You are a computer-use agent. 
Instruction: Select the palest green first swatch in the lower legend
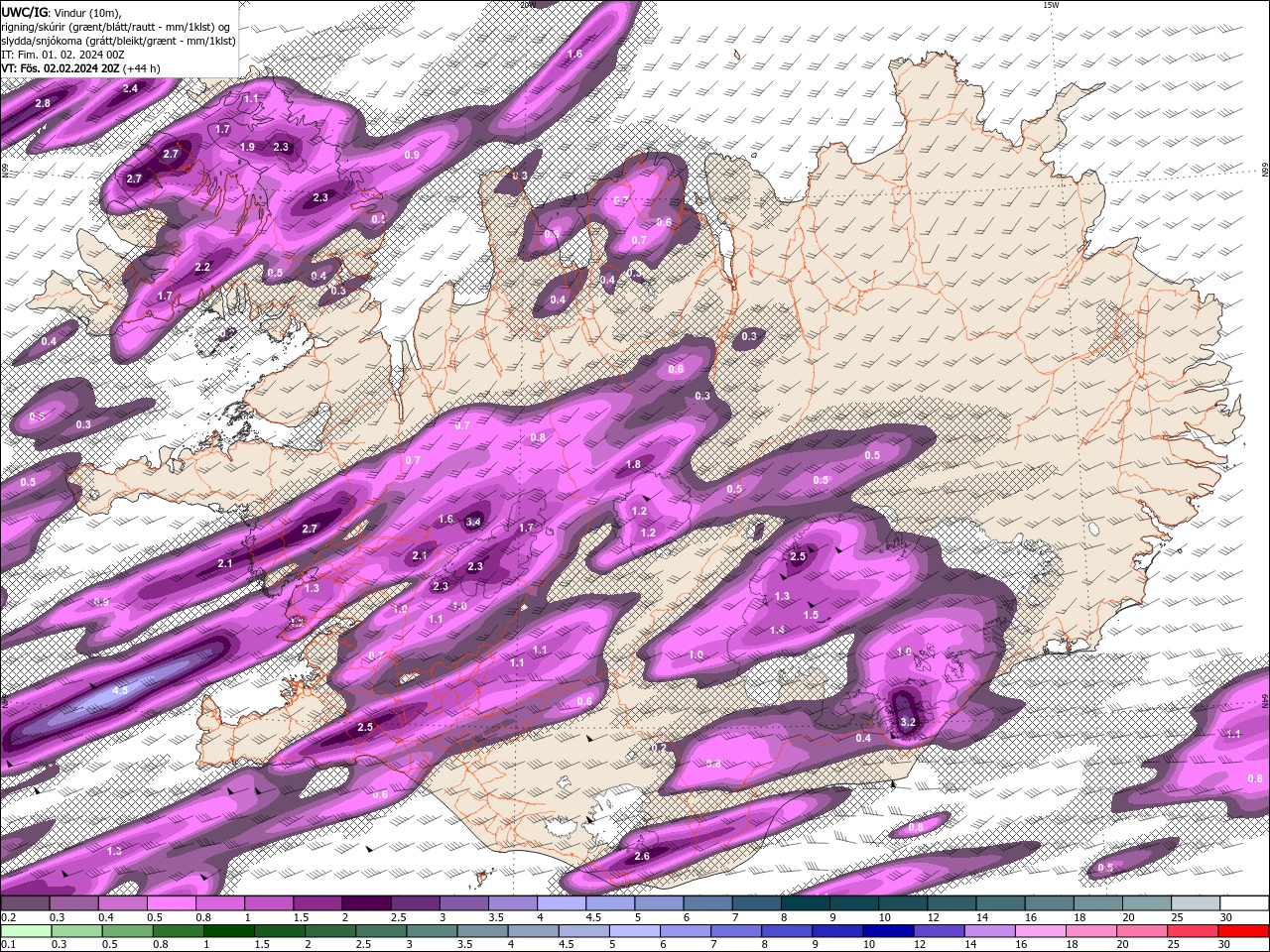tap(25, 930)
